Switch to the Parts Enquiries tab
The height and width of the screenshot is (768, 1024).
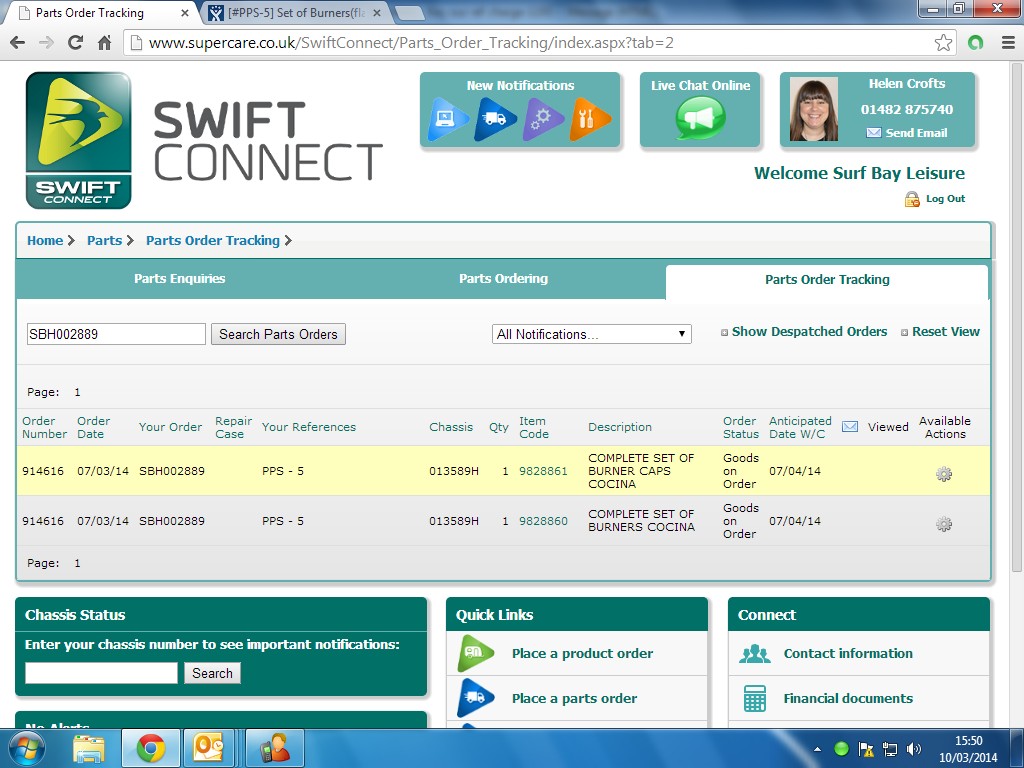click(x=180, y=279)
